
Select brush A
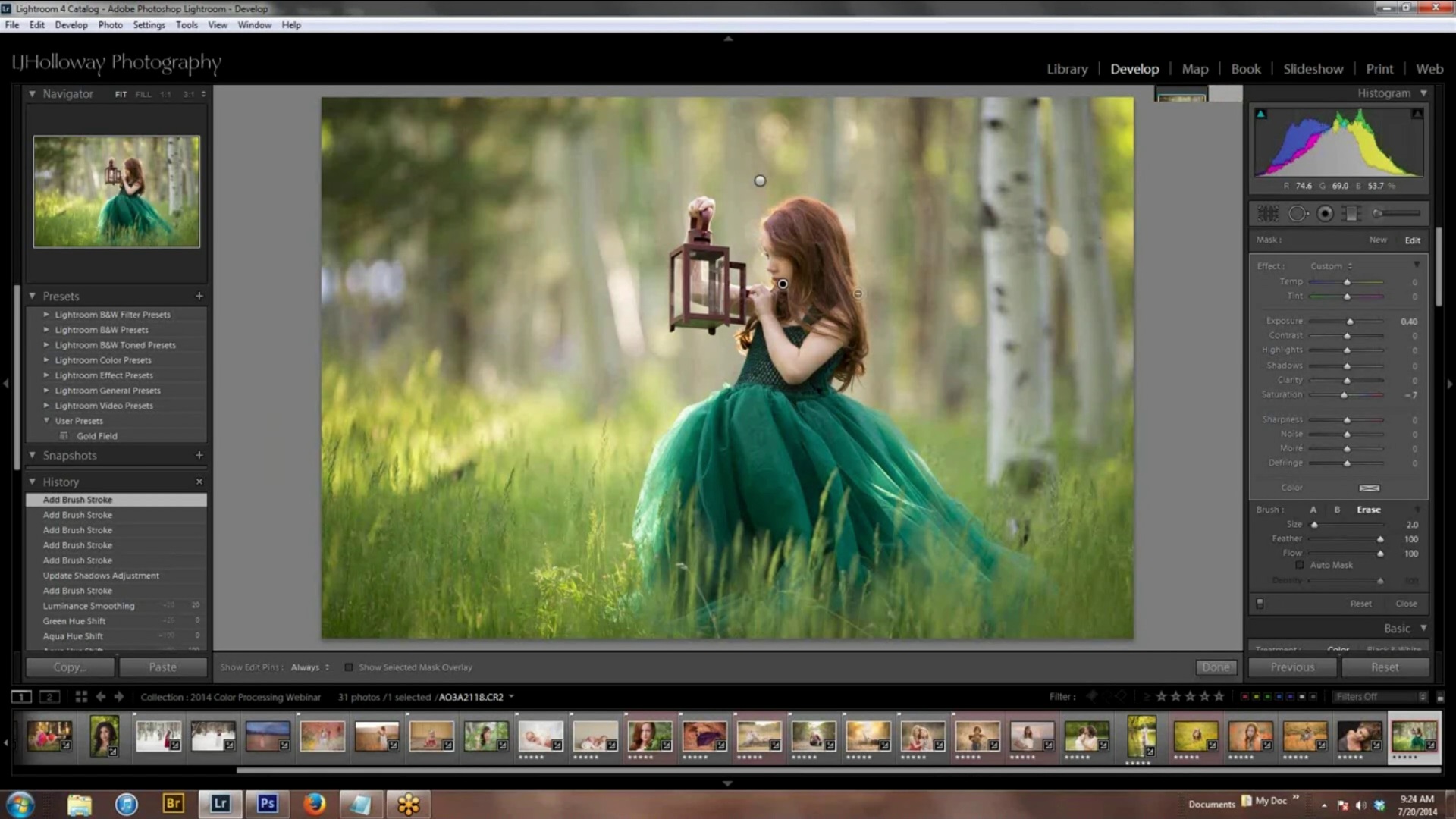pyautogui.click(x=1313, y=510)
